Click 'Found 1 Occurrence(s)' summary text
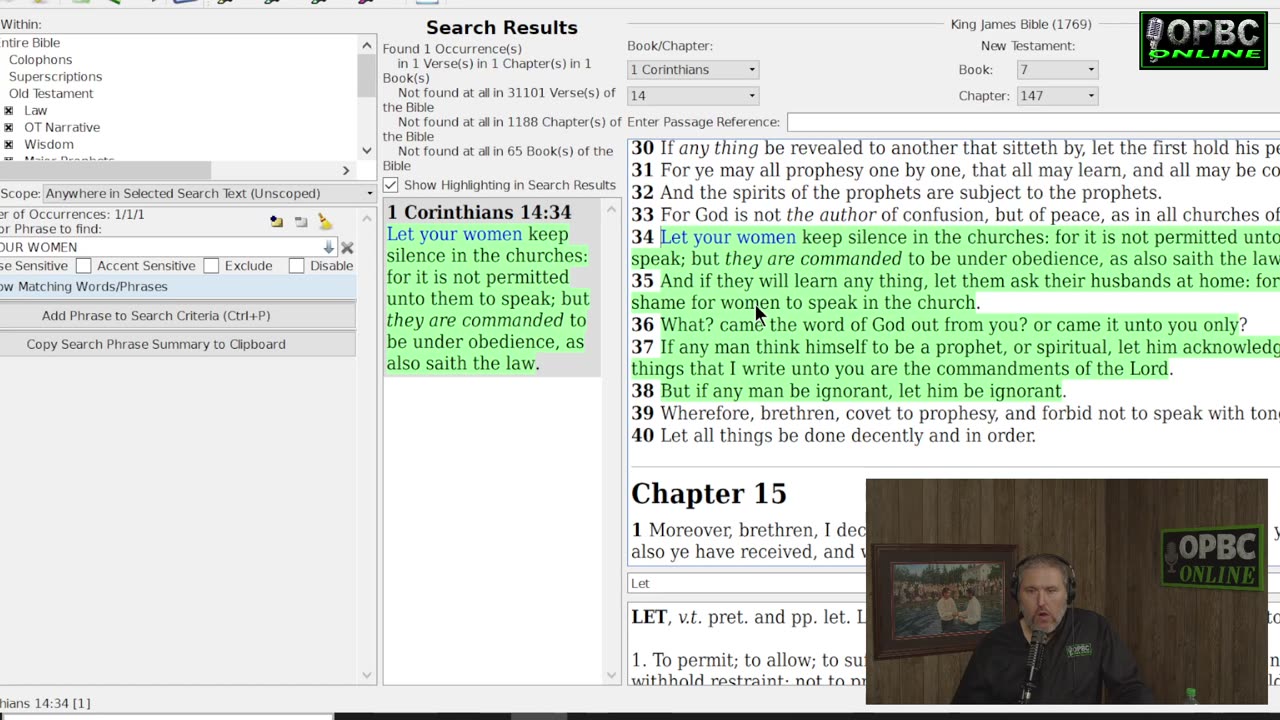Viewport: 1280px width, 720px height. pyautogui.click(x=452, y=49)
